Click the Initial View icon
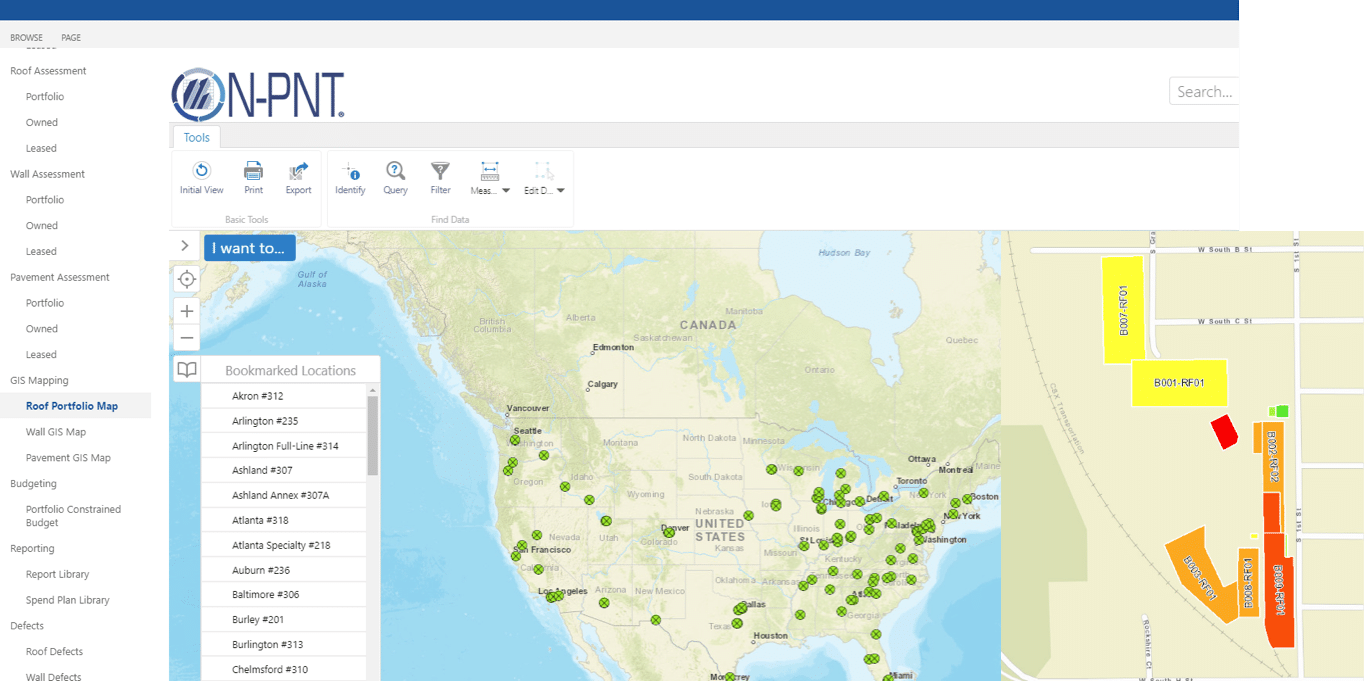This screenshot has height=681, width=1364. pos(201,171)
